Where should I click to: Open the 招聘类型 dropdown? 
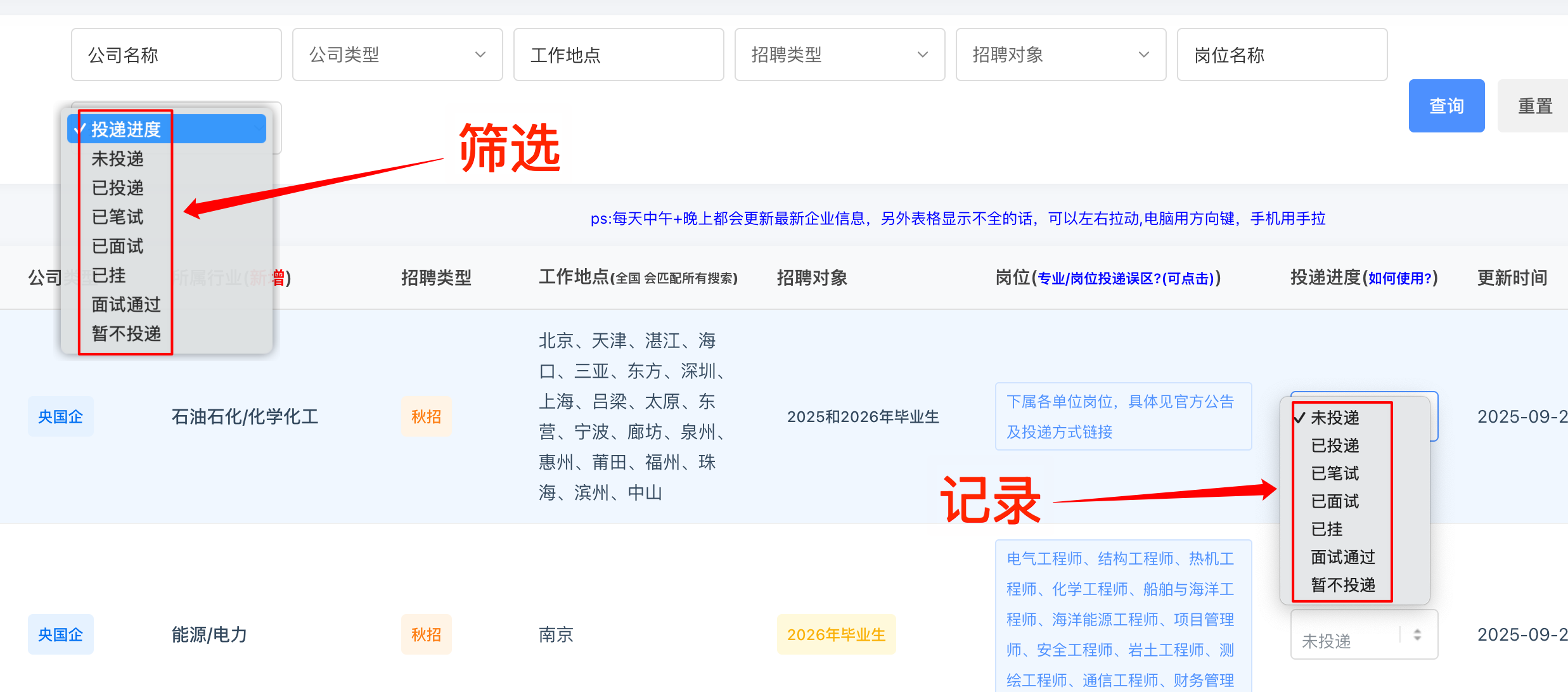point(839,54)
